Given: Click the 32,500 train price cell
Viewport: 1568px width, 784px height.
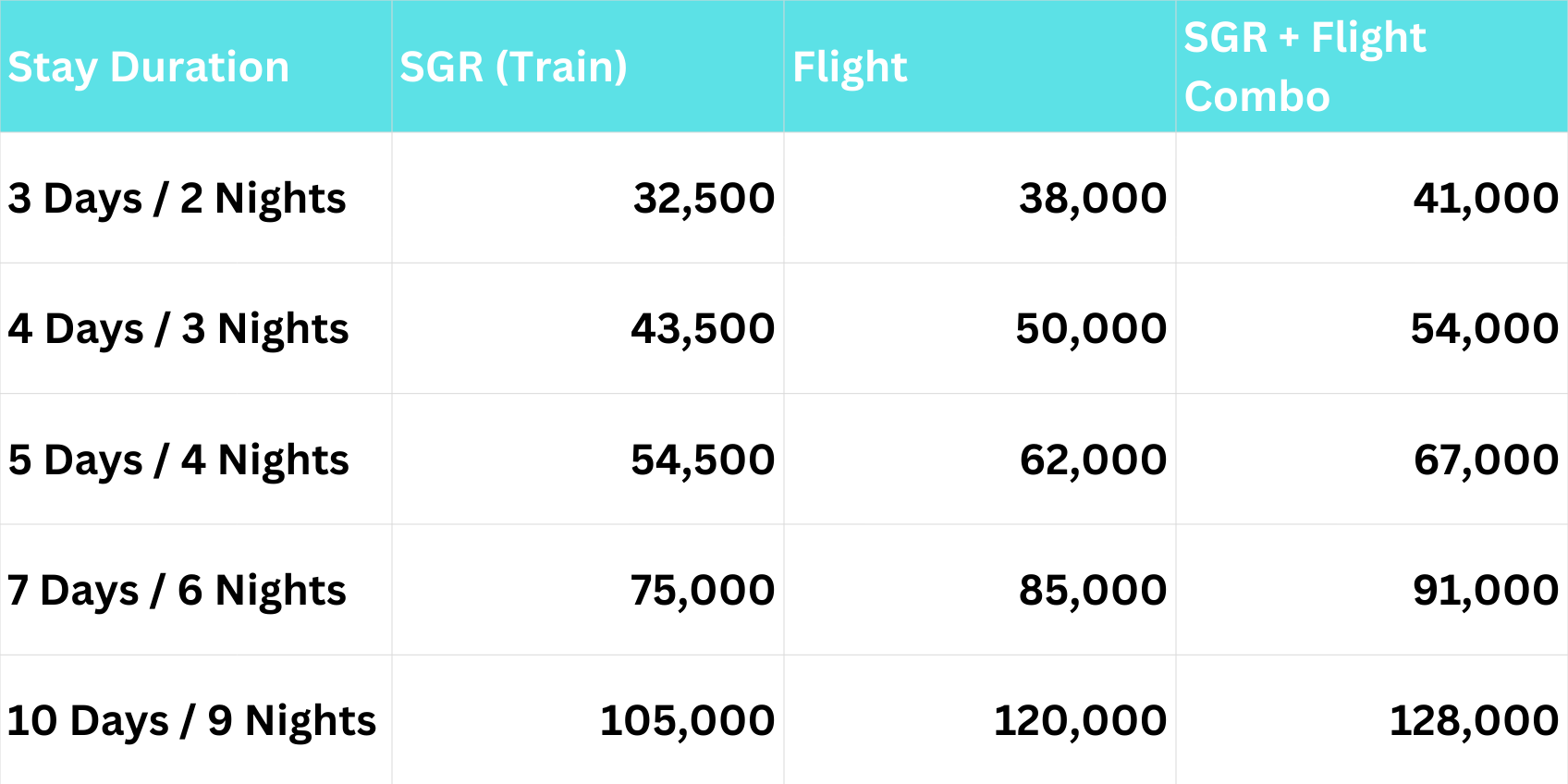Looking at the screenshot, I should [704, 199].
